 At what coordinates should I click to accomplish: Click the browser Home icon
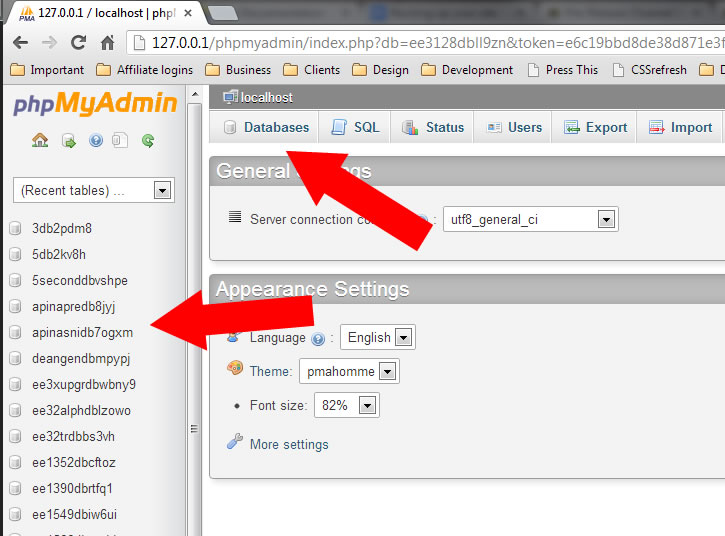107,43
